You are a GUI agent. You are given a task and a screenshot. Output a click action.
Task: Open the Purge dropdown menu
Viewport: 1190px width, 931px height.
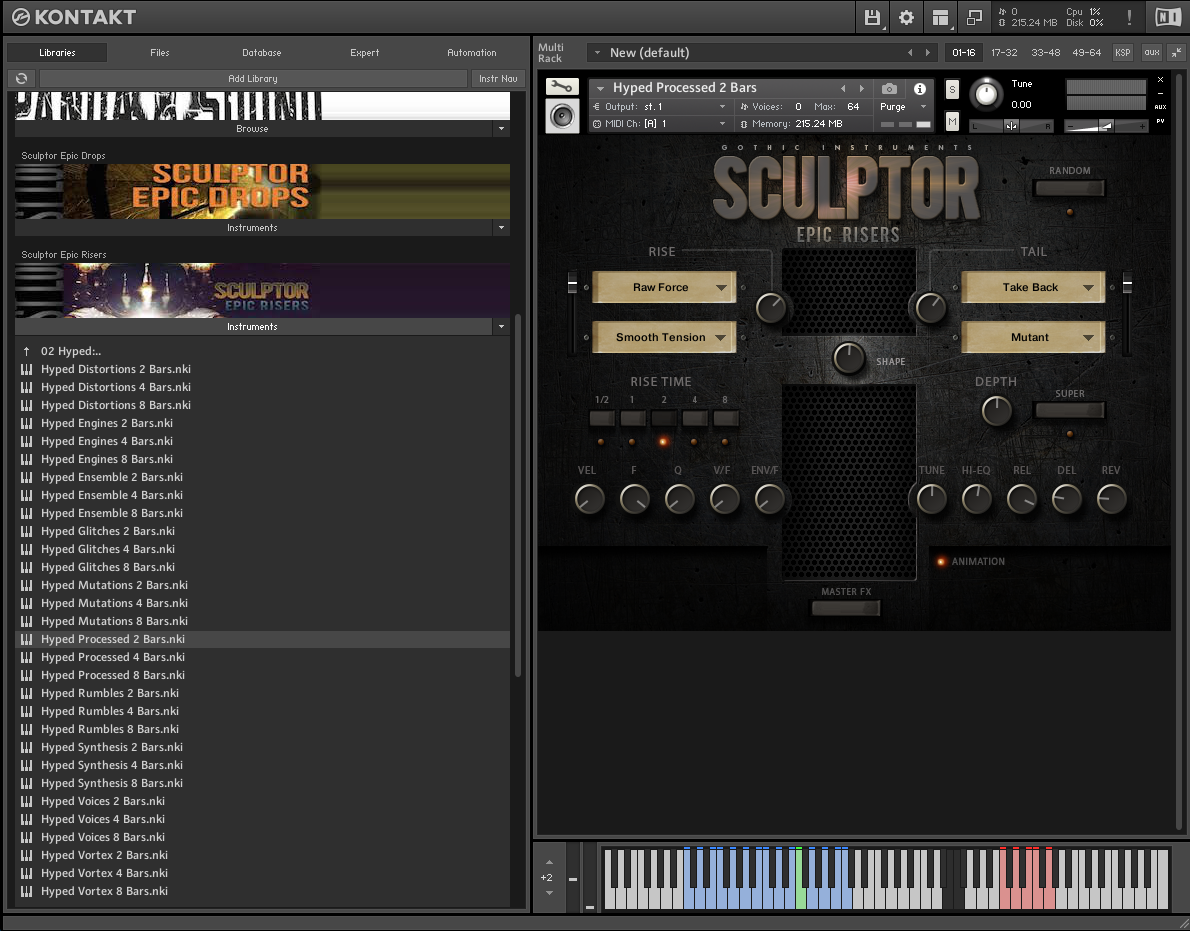pos(903,107)
